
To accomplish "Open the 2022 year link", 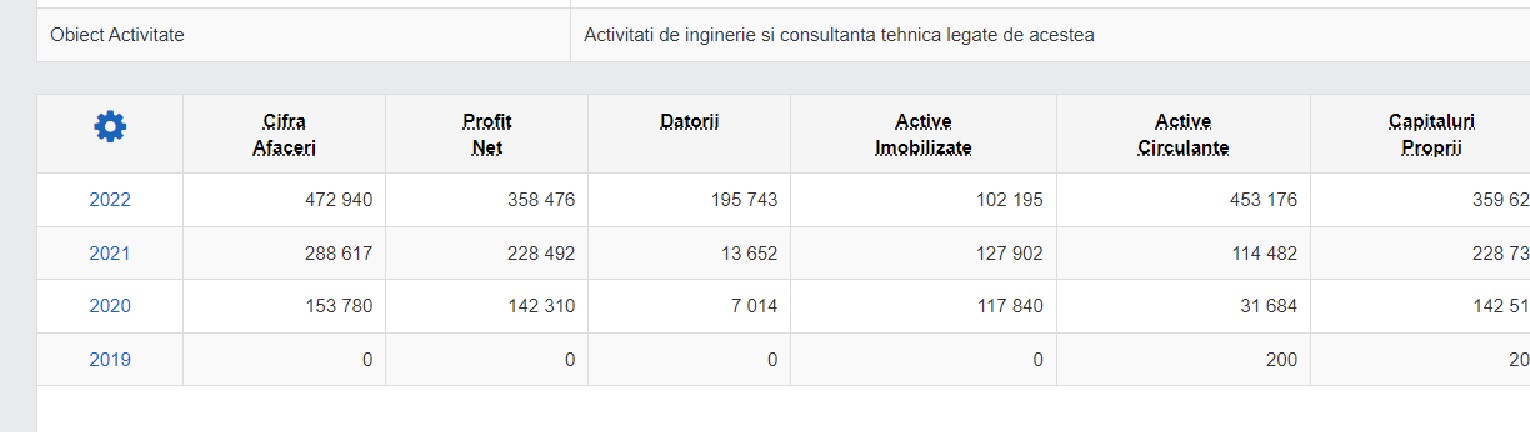I will click(110, 200).
